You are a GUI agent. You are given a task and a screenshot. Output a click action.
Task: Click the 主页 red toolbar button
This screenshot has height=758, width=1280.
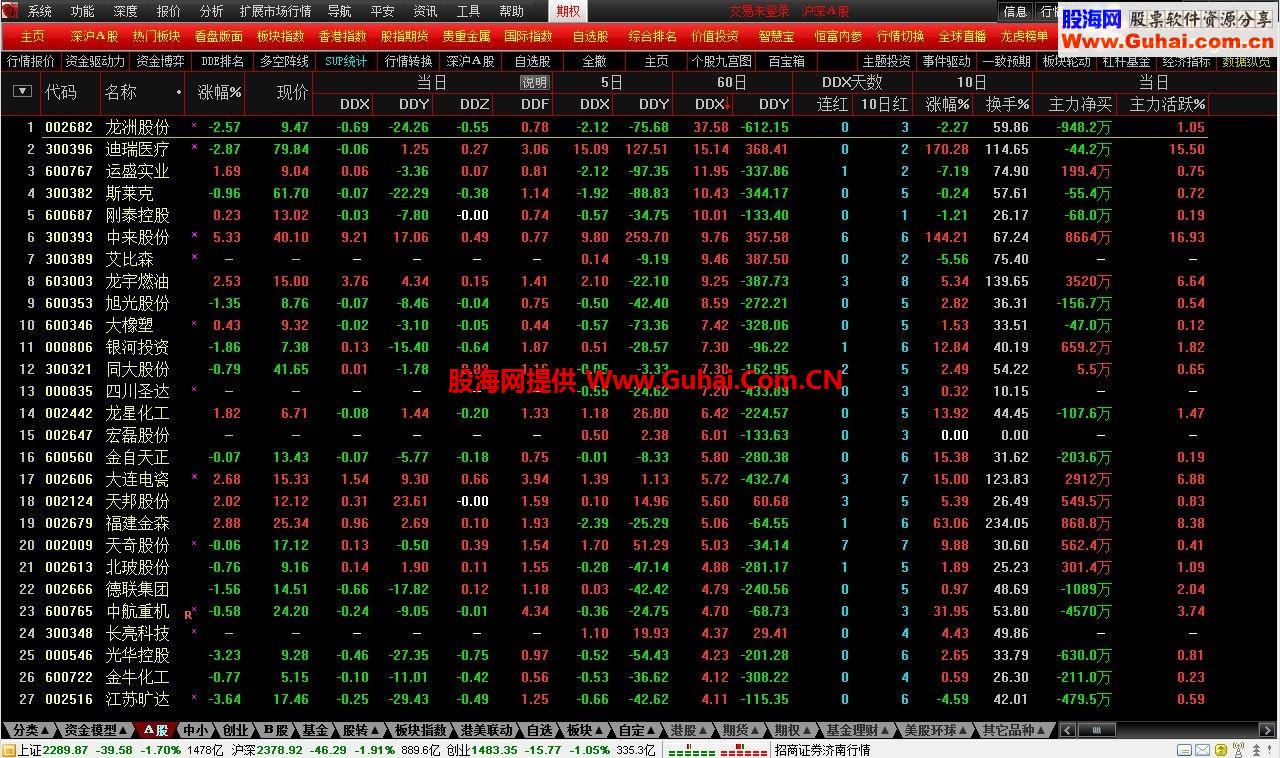[x=33, y=36]
